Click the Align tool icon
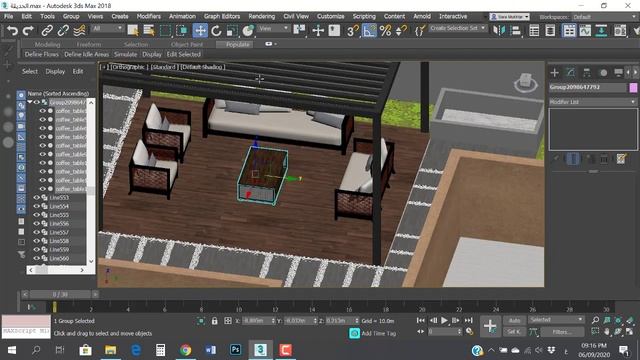 point(516,31)
